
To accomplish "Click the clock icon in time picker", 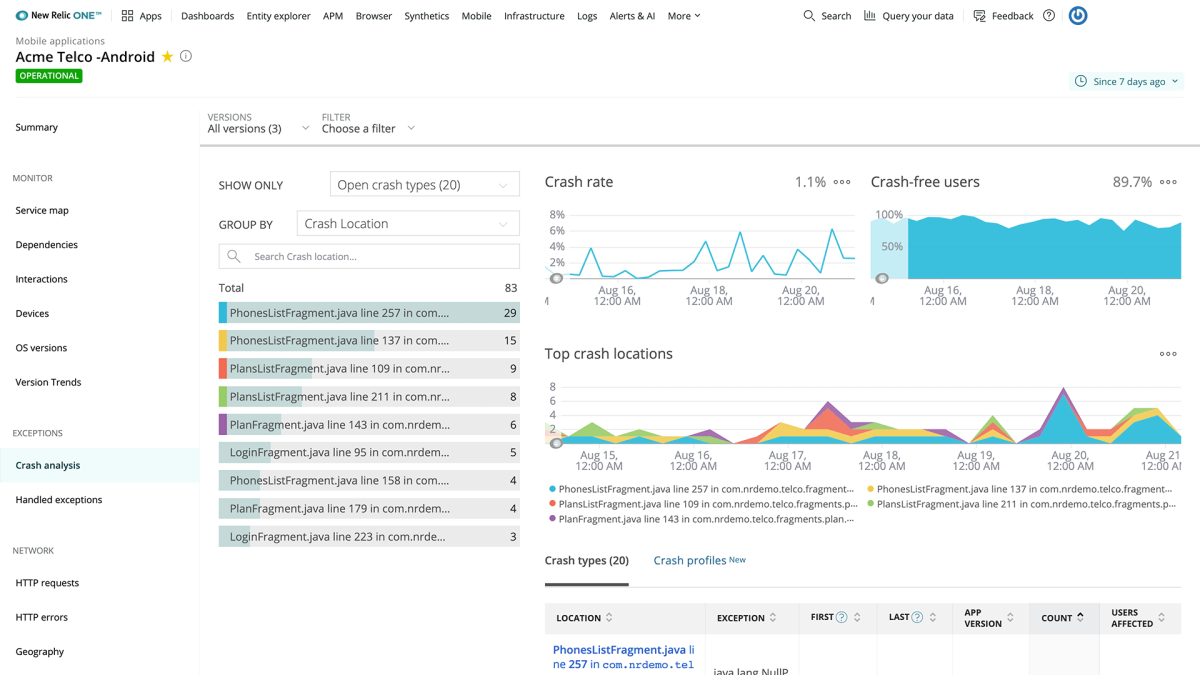I will click(x=1081, y=81).
